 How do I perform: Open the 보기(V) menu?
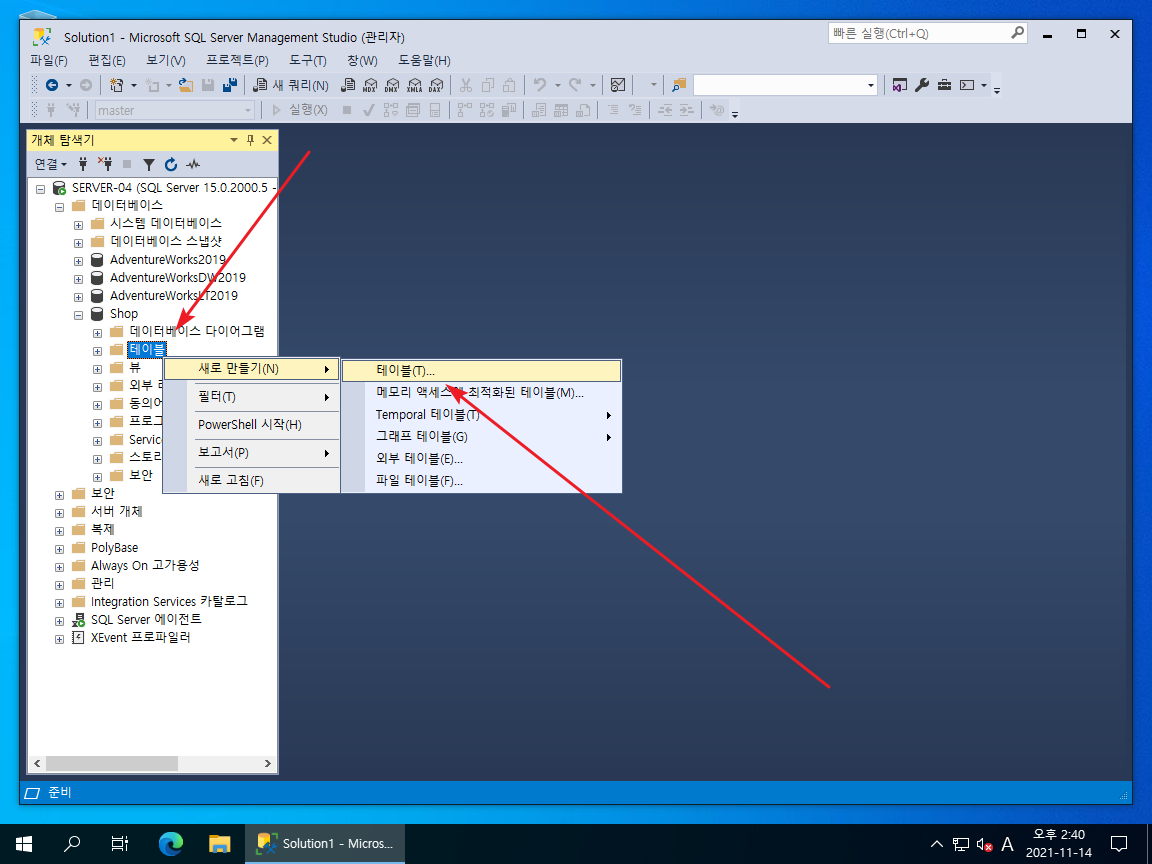pyautogui.click(x=165, y=60)
